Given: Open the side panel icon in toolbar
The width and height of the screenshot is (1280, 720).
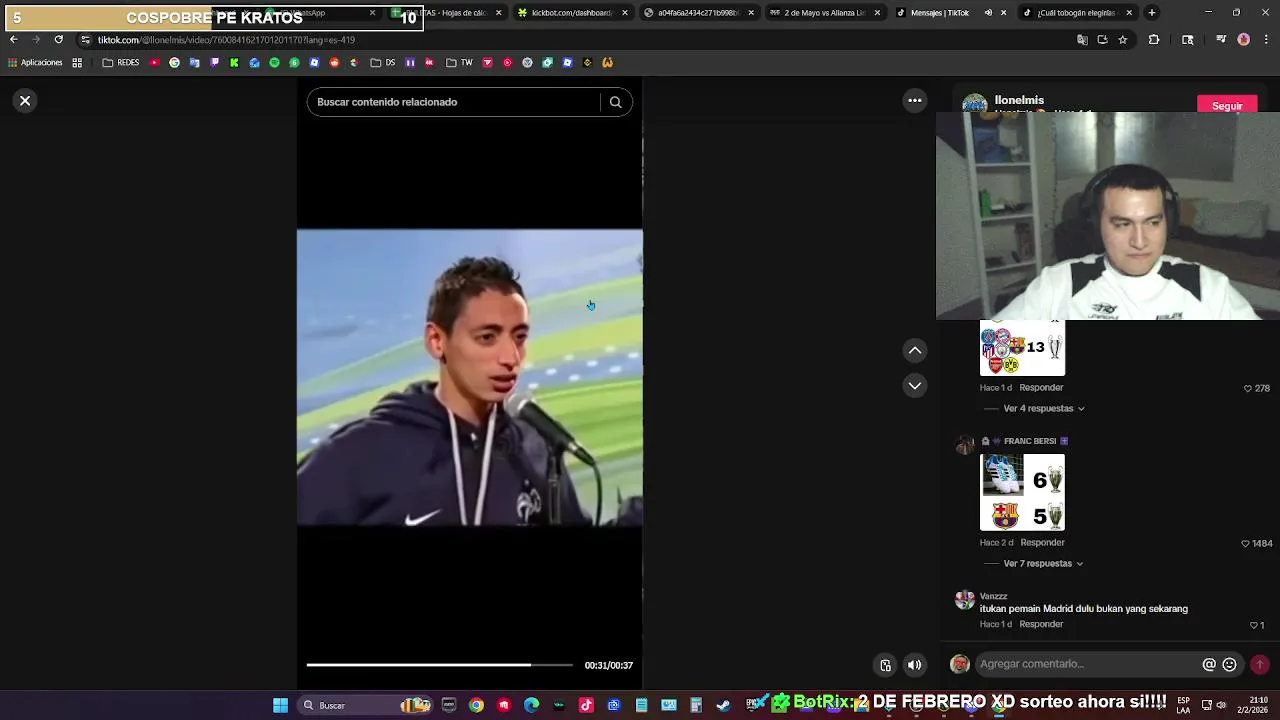Looking at the screenshot, I should pyautogui.click(x=1187, y=40).
